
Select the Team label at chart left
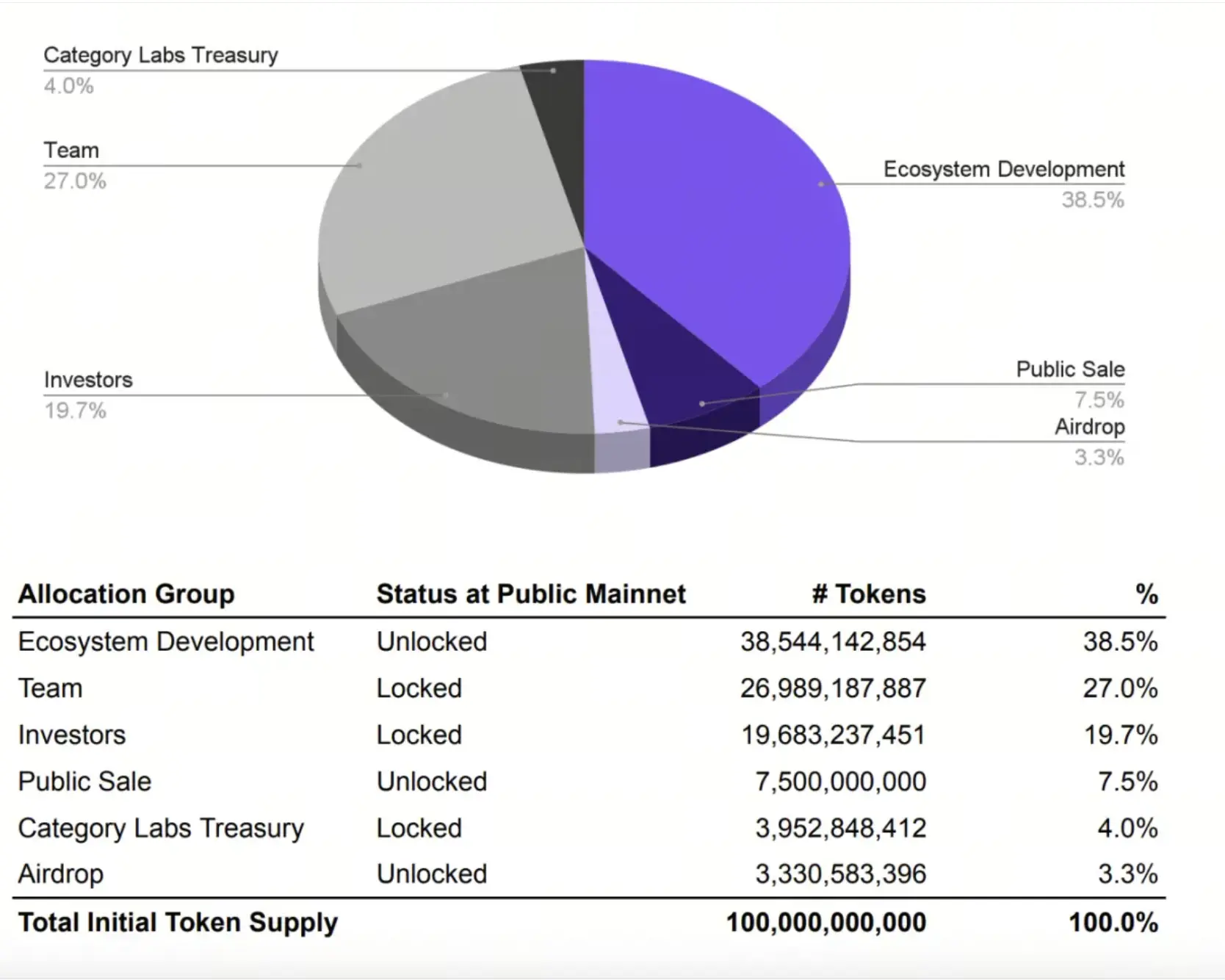(71, 150)
